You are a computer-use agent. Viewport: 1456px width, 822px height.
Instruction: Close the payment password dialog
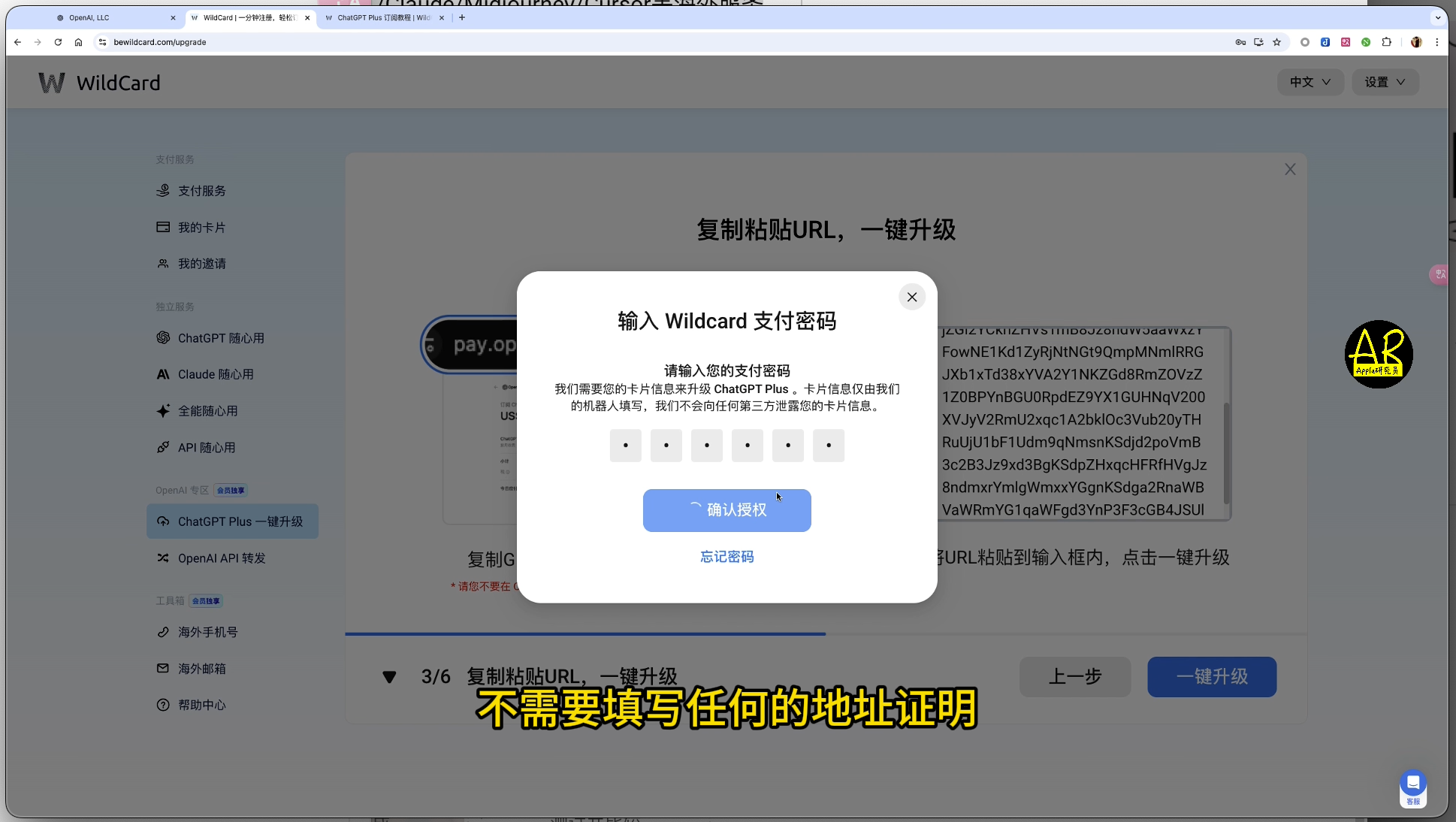(912, 297)
